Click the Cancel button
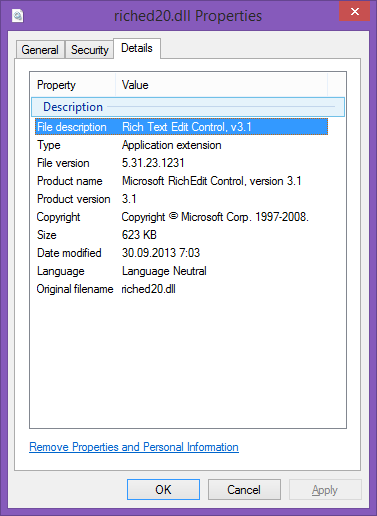Viewport: 377px width, 516px height. pos(244,490)
